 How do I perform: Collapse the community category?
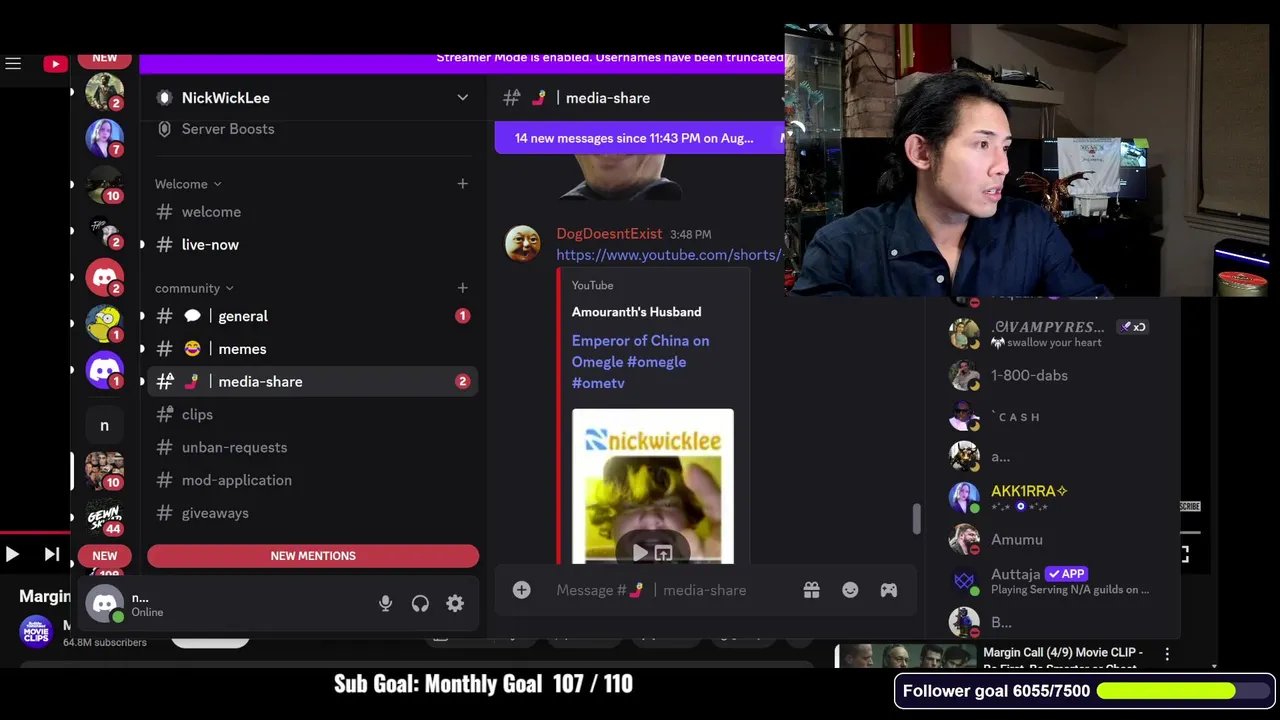[x=194, y=288]
